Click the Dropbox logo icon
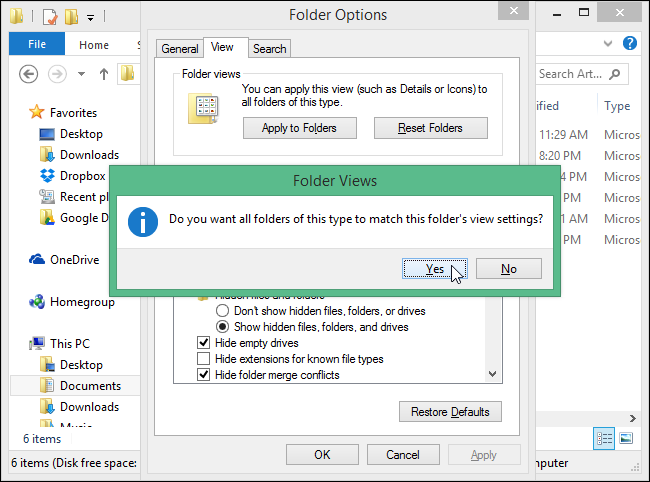 pyautogui.click(x=47, y=176)
